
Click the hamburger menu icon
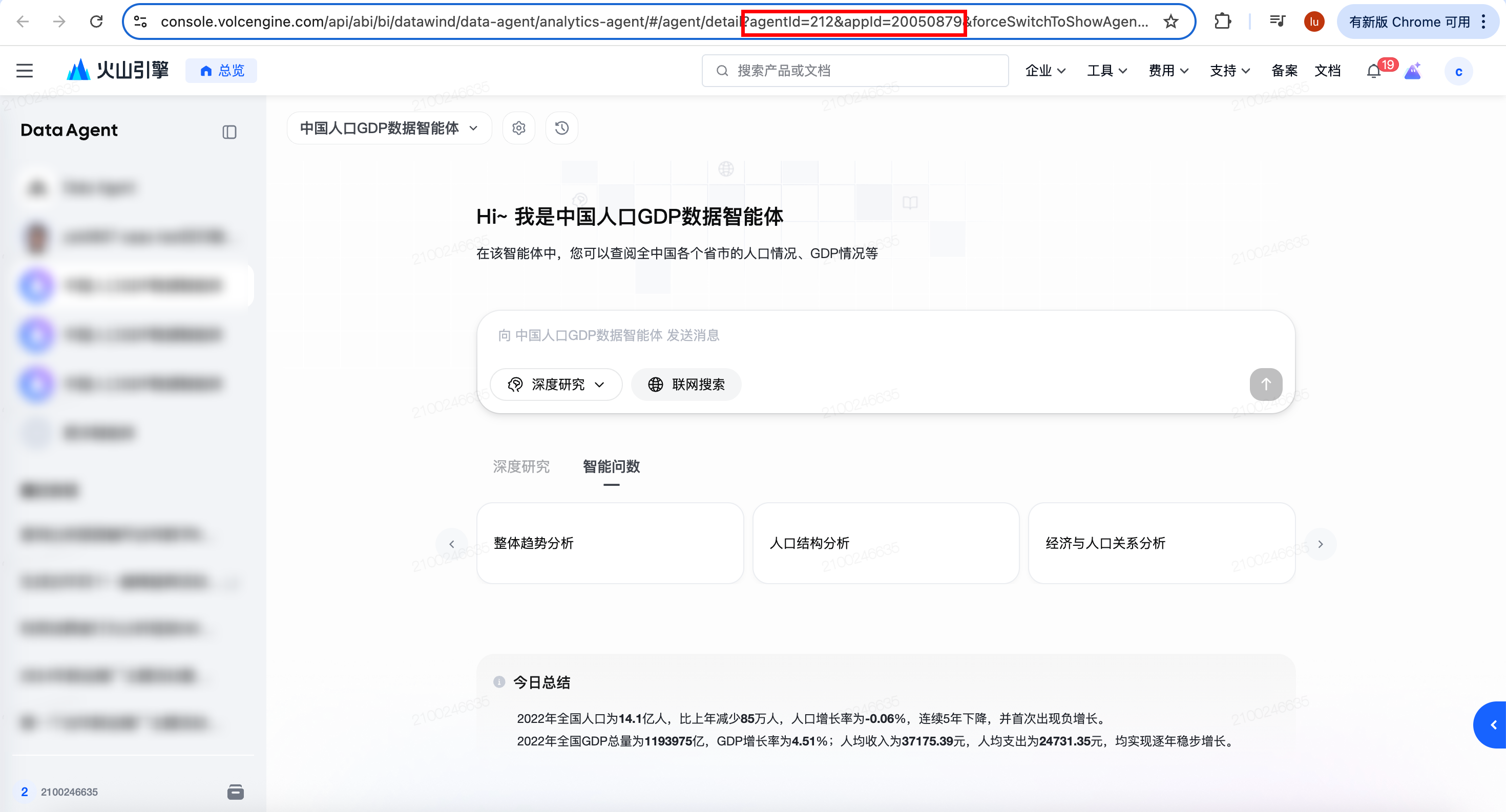(x=25, y=71)
